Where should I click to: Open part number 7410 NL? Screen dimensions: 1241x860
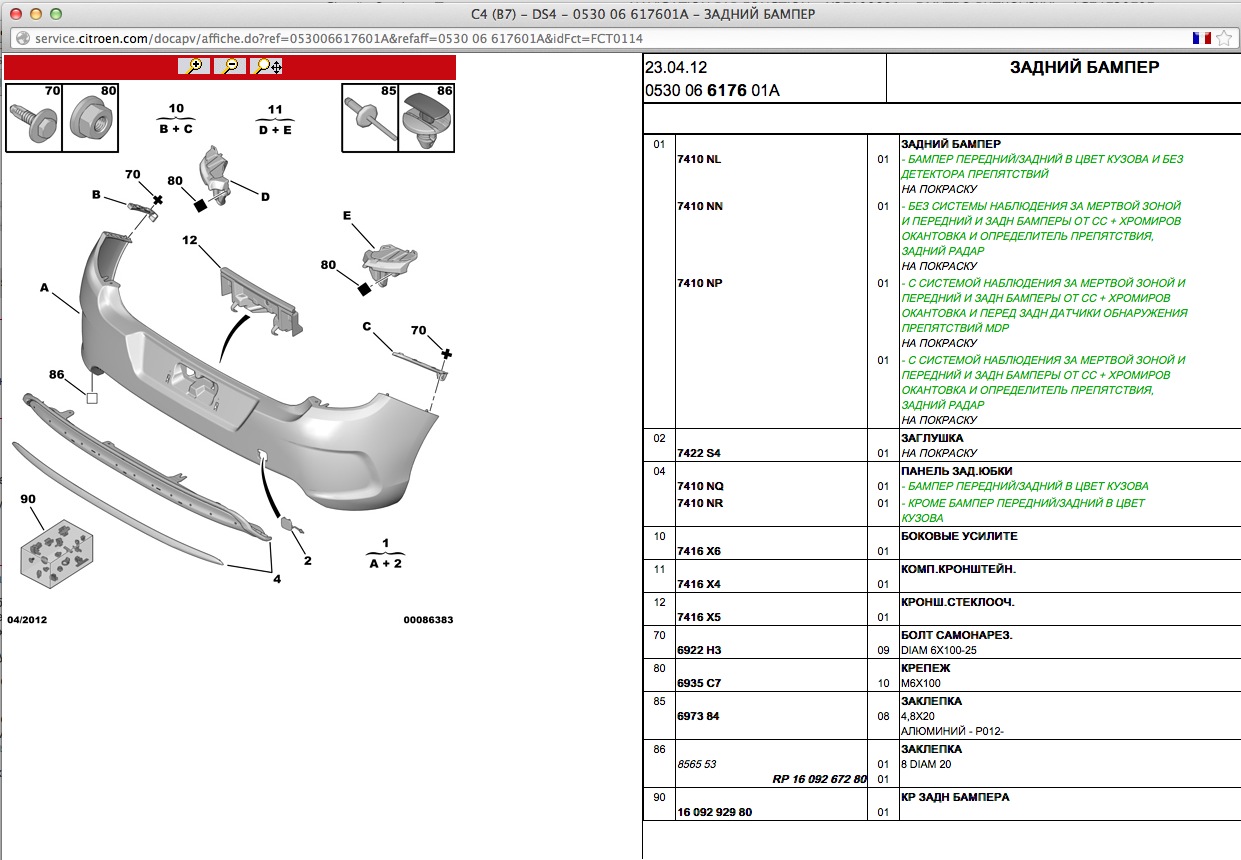[x=699, y=159]
